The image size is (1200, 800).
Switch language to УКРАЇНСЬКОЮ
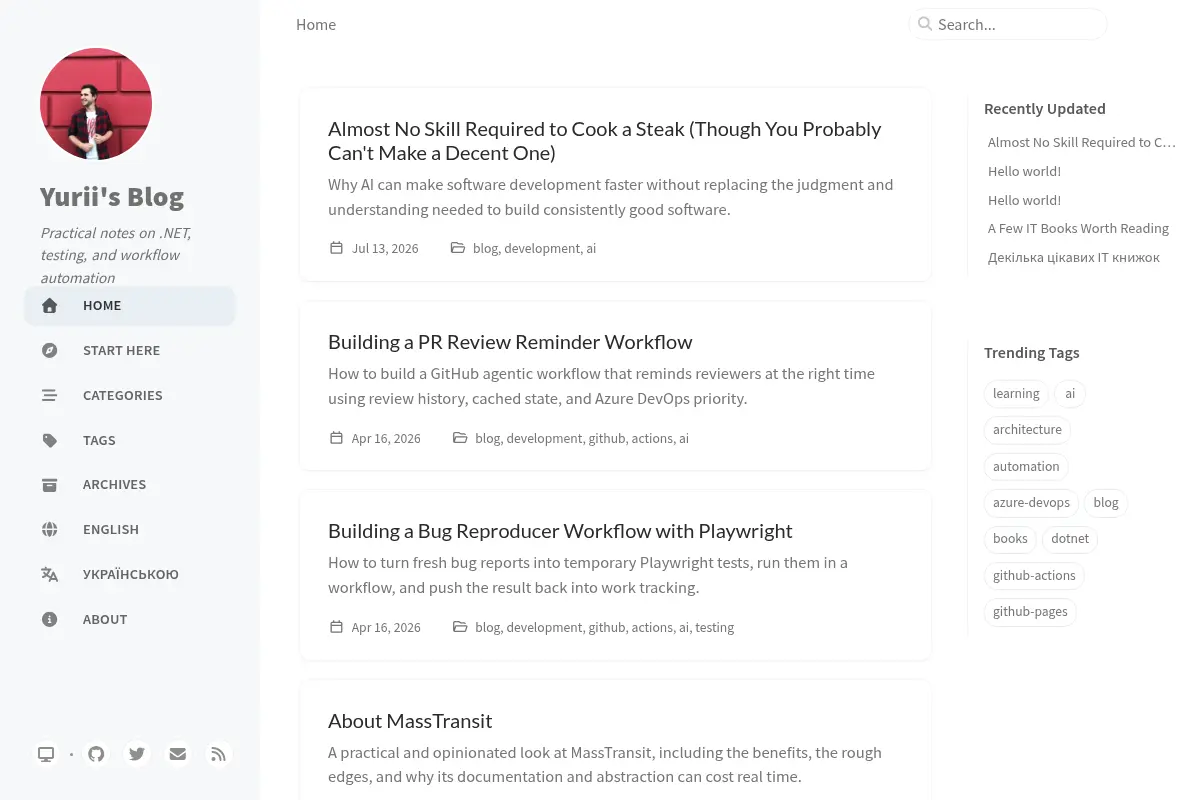130,574
